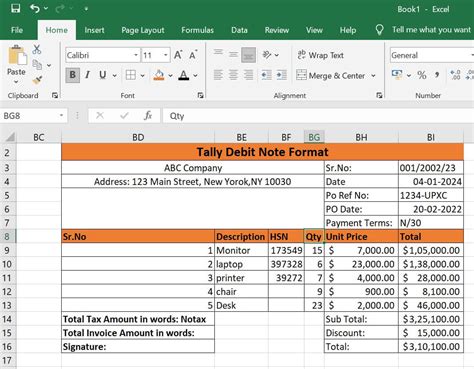Screen dimensions: 474x369
Task: Expand the Borders options arrow
Action: coord(142,76)
